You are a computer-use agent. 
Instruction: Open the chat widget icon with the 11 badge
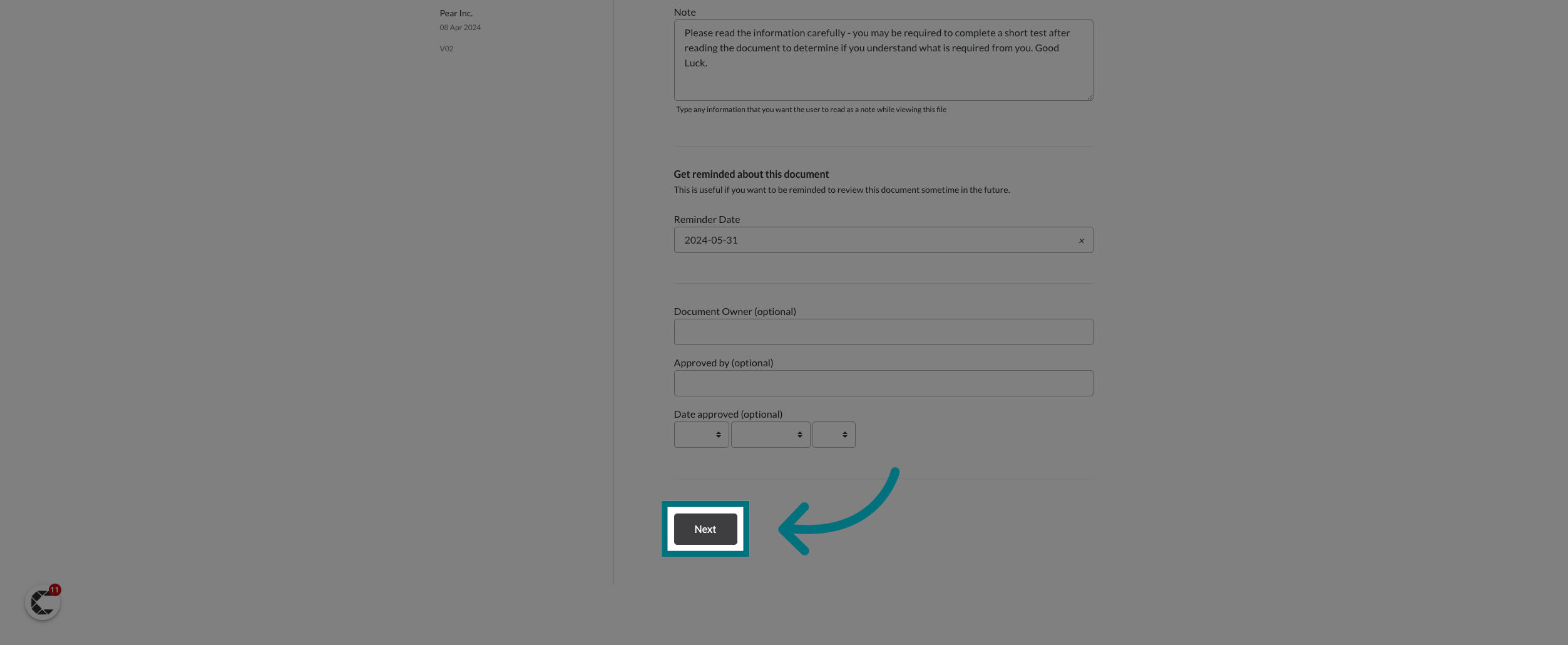[x=43, y=603]
